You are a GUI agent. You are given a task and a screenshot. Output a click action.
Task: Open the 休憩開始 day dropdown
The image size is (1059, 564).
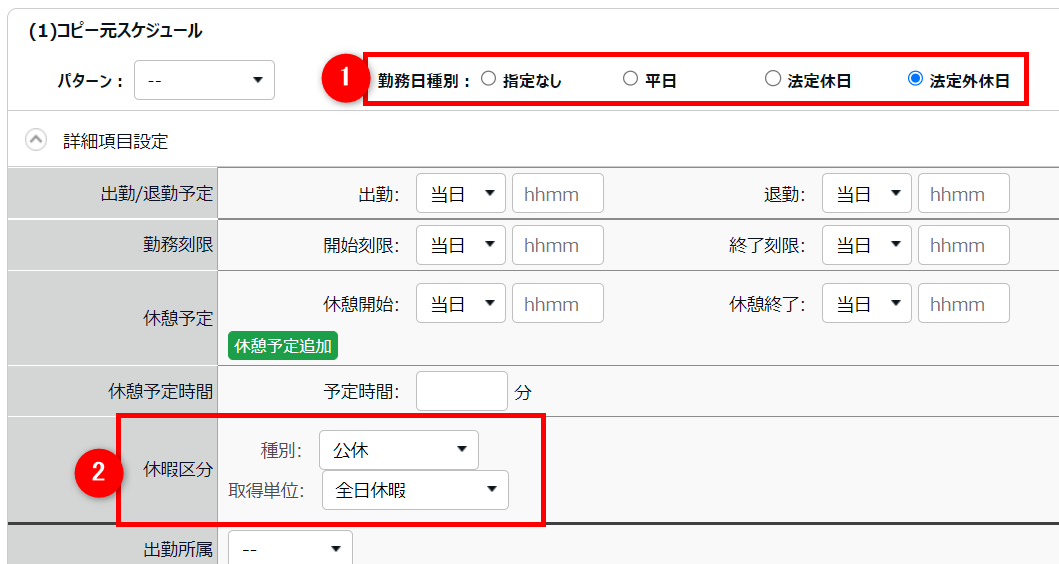click(x=461, y=303)
